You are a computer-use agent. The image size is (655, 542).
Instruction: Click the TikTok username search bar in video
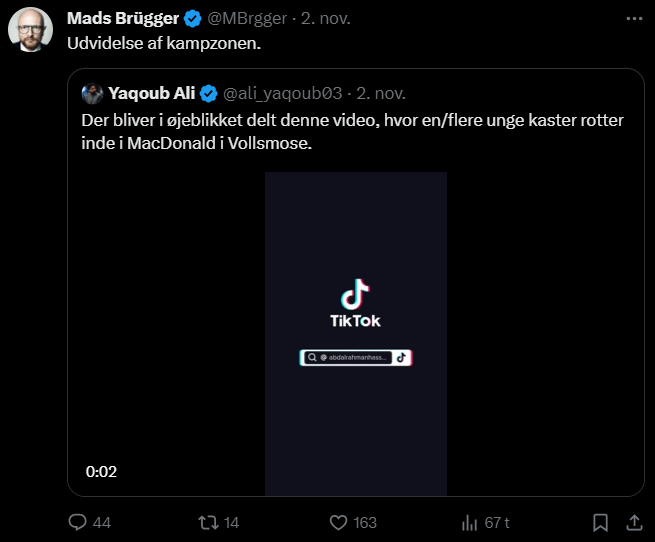coord(355,356)
